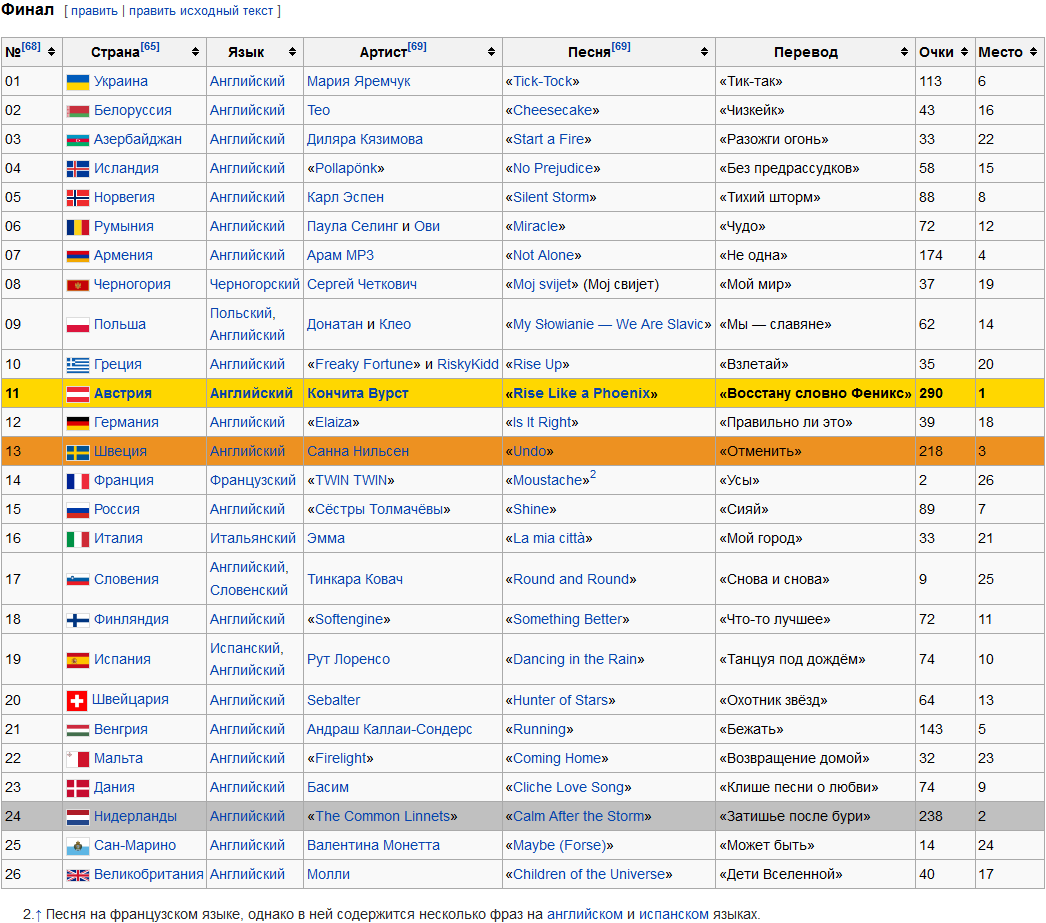Image resolution: width=1046 pixels, height=923 pixels.
Task: Click the Germany flag icon
Action: tap(78, 423)
